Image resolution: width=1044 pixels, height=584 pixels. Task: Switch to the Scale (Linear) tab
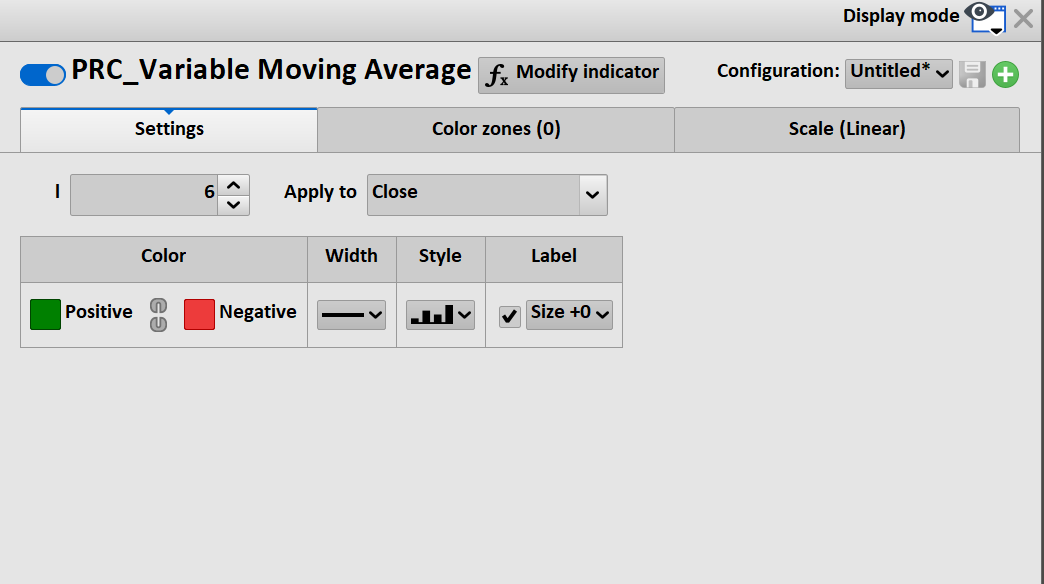coord(846,129)
